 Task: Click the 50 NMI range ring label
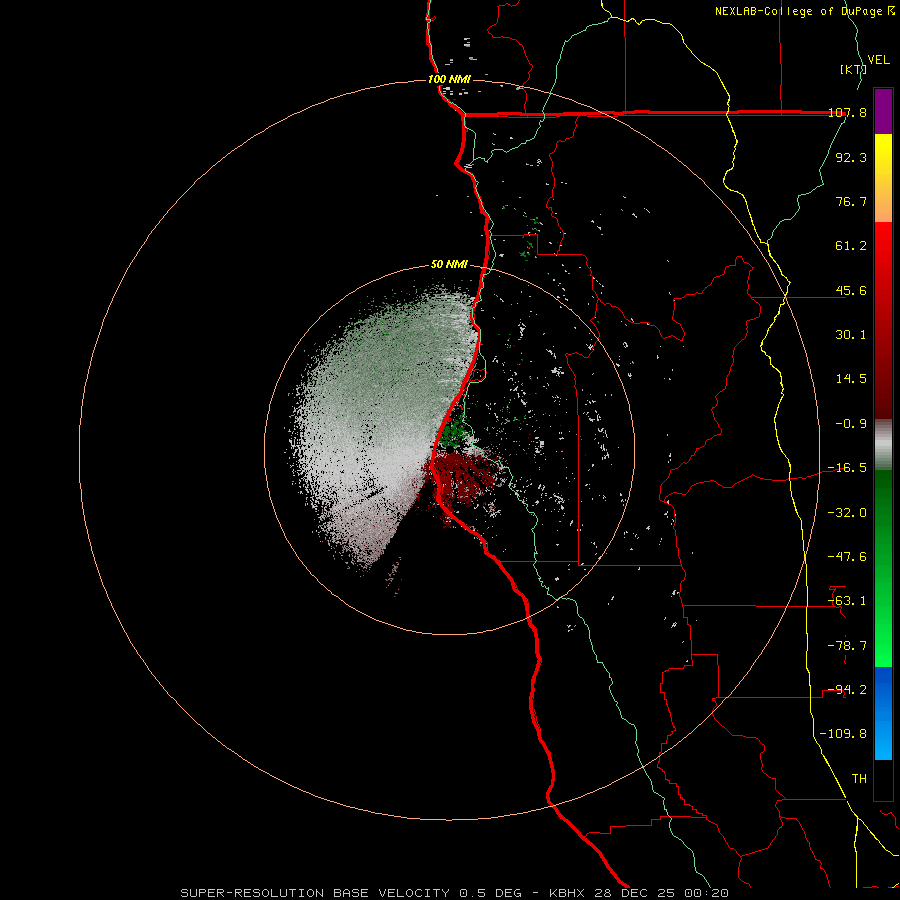pos(449,265)
